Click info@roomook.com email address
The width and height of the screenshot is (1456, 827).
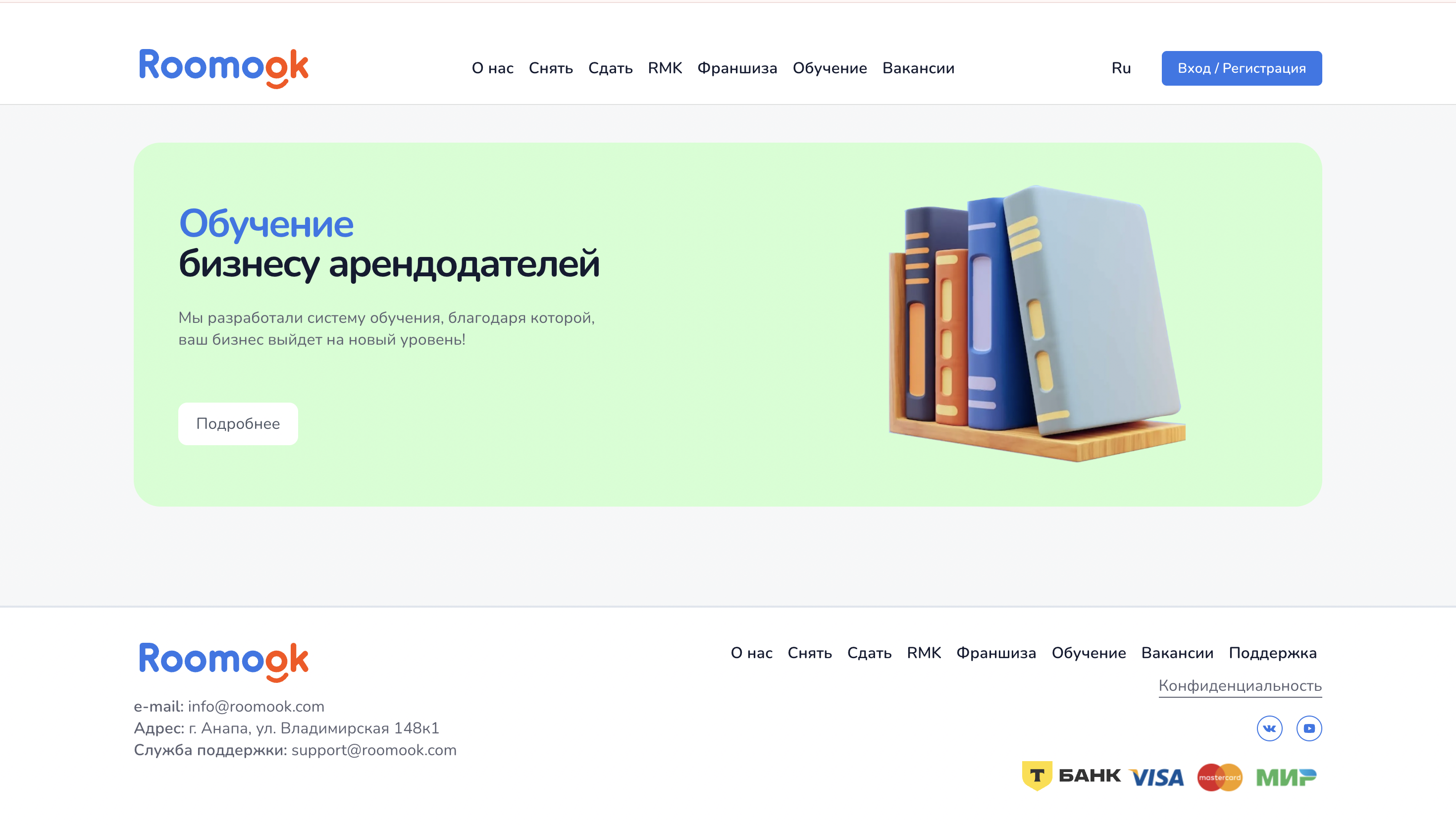(256, 707)
